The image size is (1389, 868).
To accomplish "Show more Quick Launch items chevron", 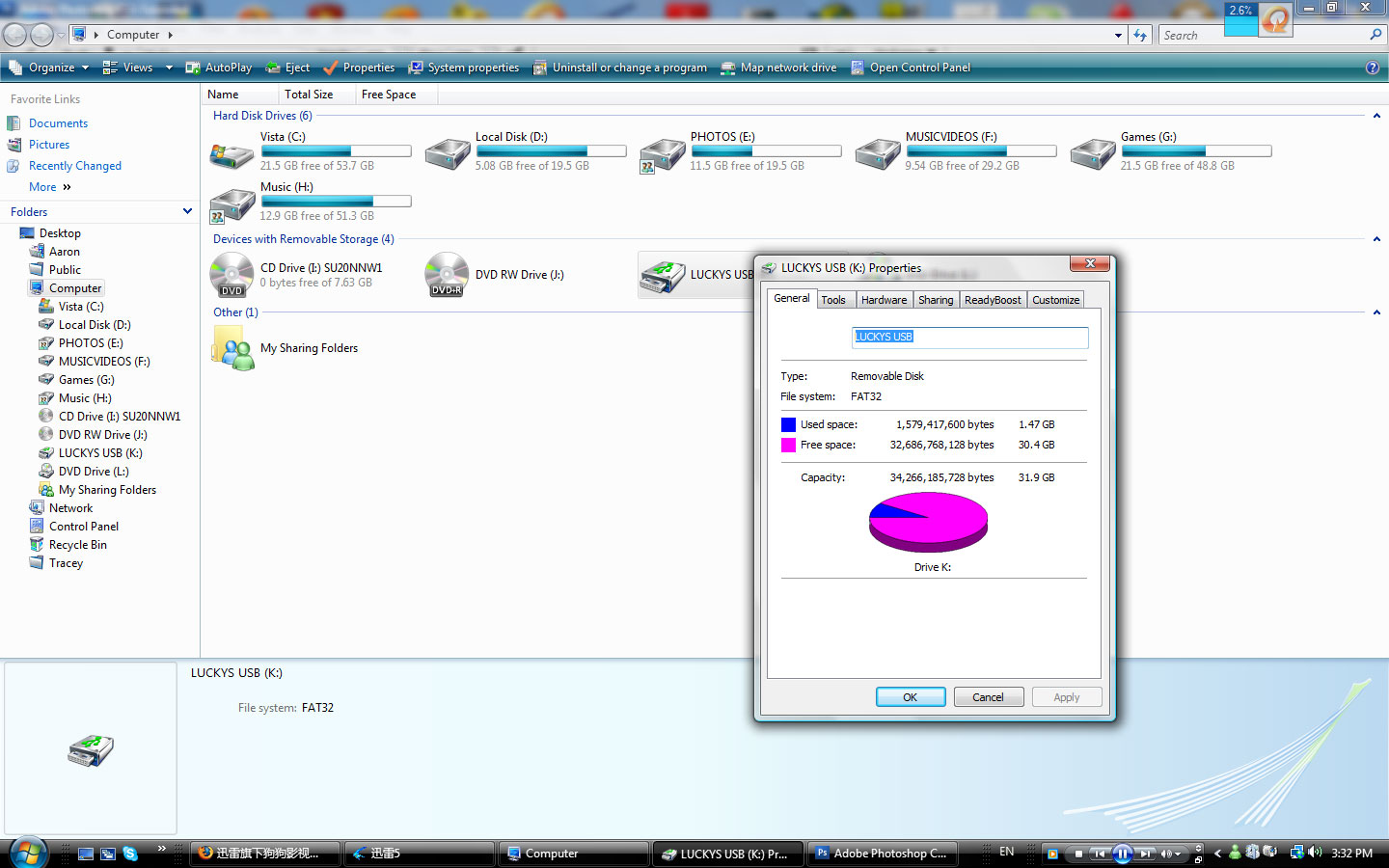I will point(162,849).
